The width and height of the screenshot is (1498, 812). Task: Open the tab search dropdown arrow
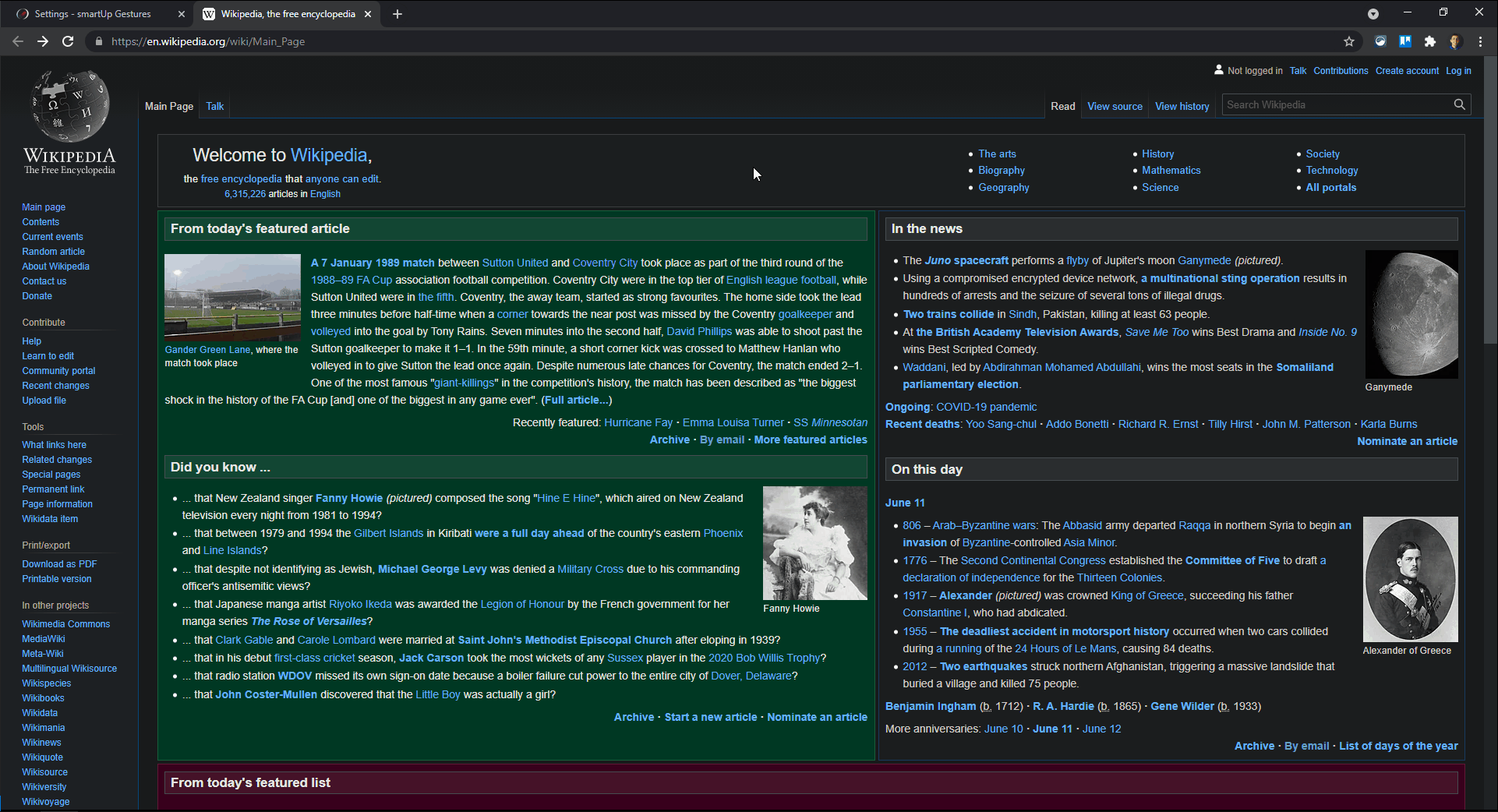pos(1373,14)
